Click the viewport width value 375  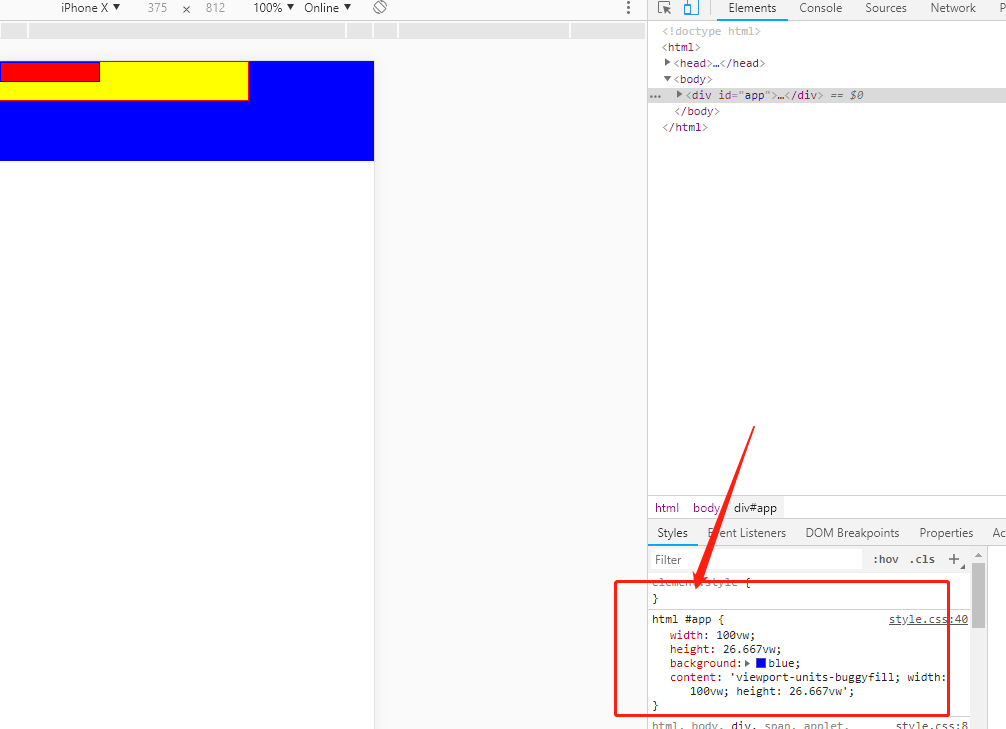157,8
